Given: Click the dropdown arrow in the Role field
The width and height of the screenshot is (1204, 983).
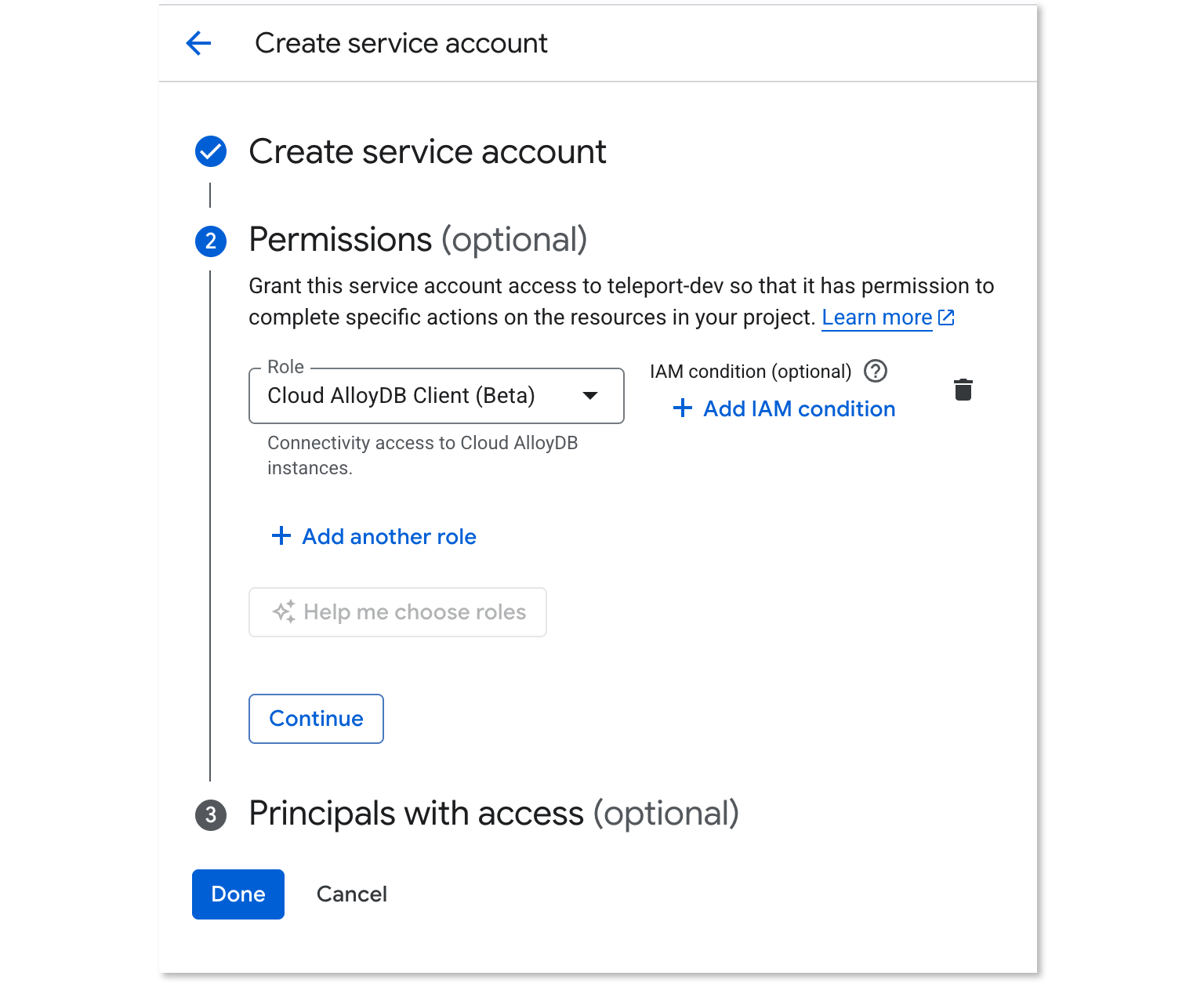Looking at the screenshot, I should point(590,396).
